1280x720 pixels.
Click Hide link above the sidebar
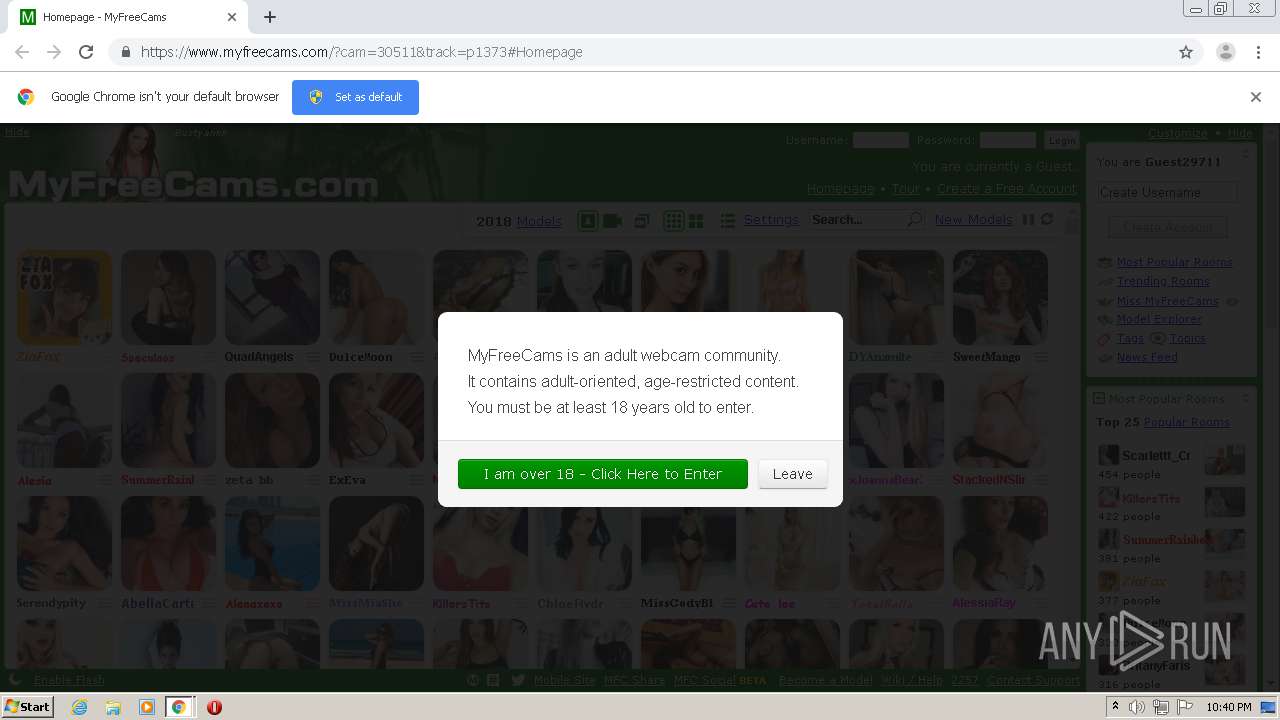[1240, 133]
